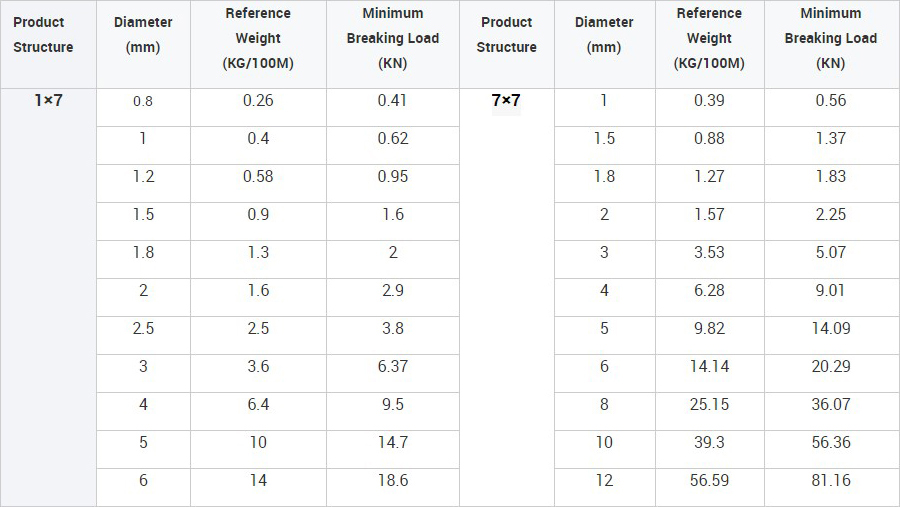Select the 0.56 breaking load cell
The width and height of the screenshot is (900, 507).
pos(830,100)
